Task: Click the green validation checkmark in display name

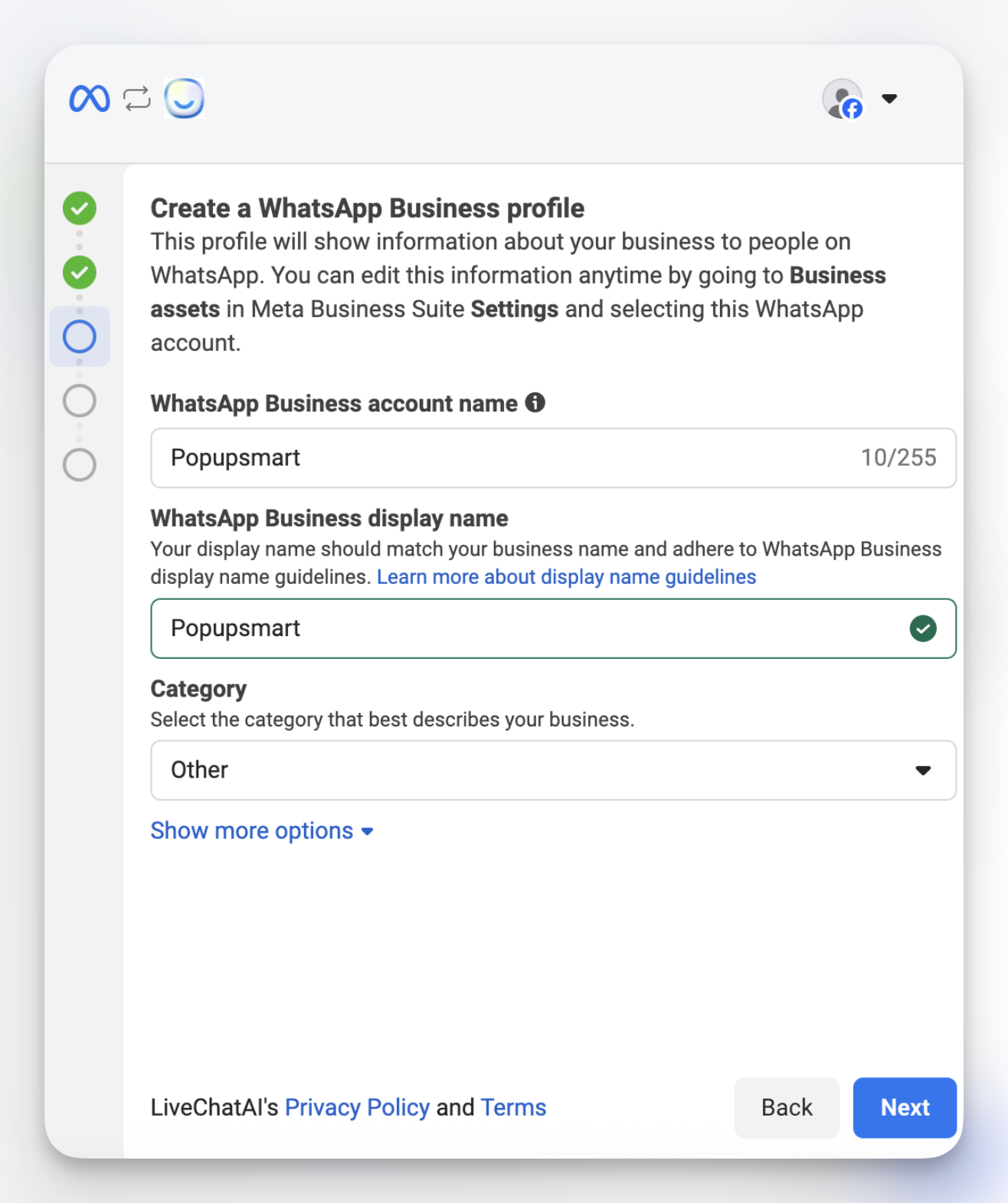Action: coord(922,628)
